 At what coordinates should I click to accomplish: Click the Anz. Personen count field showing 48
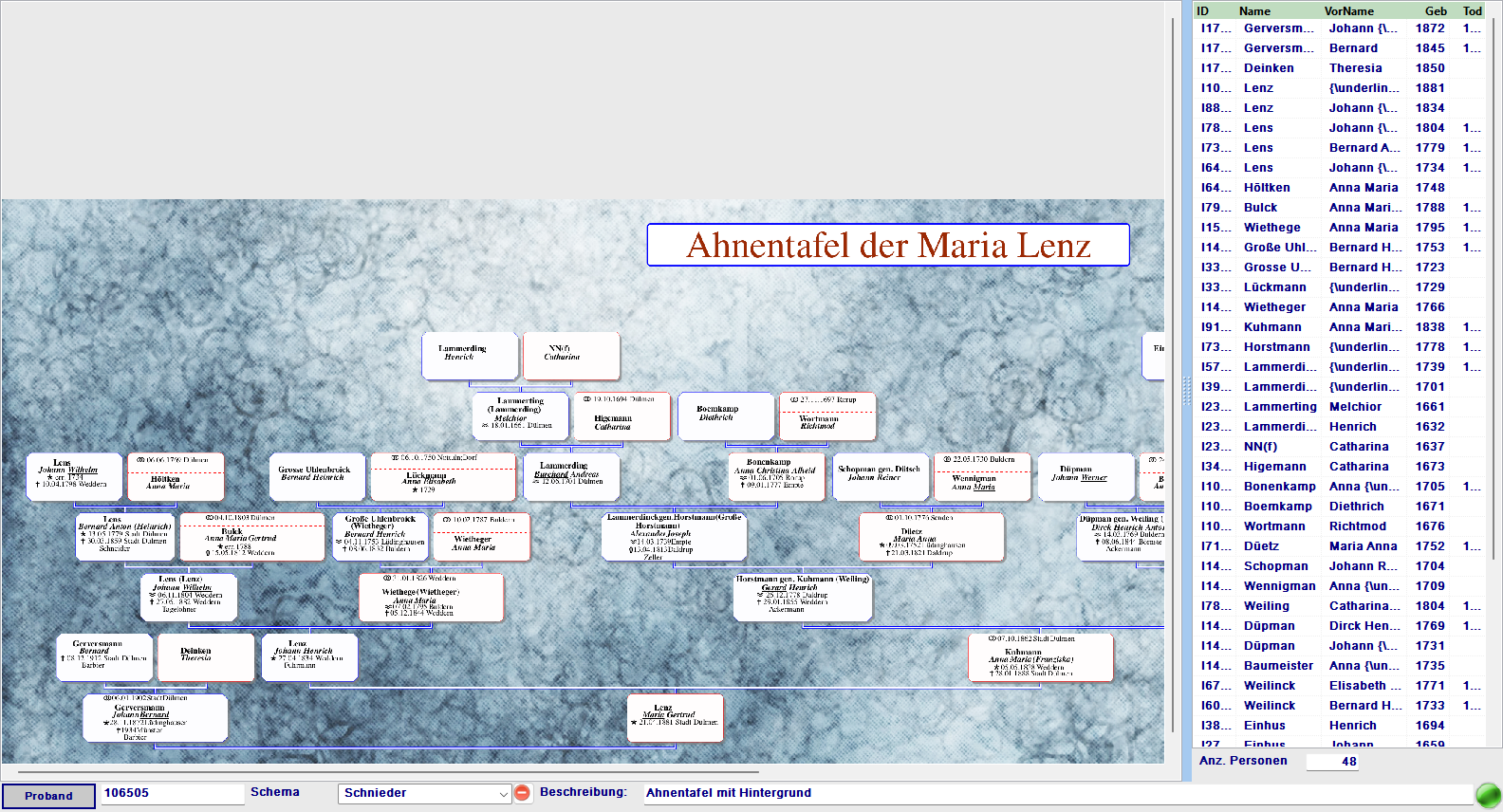click(1332, 762)
